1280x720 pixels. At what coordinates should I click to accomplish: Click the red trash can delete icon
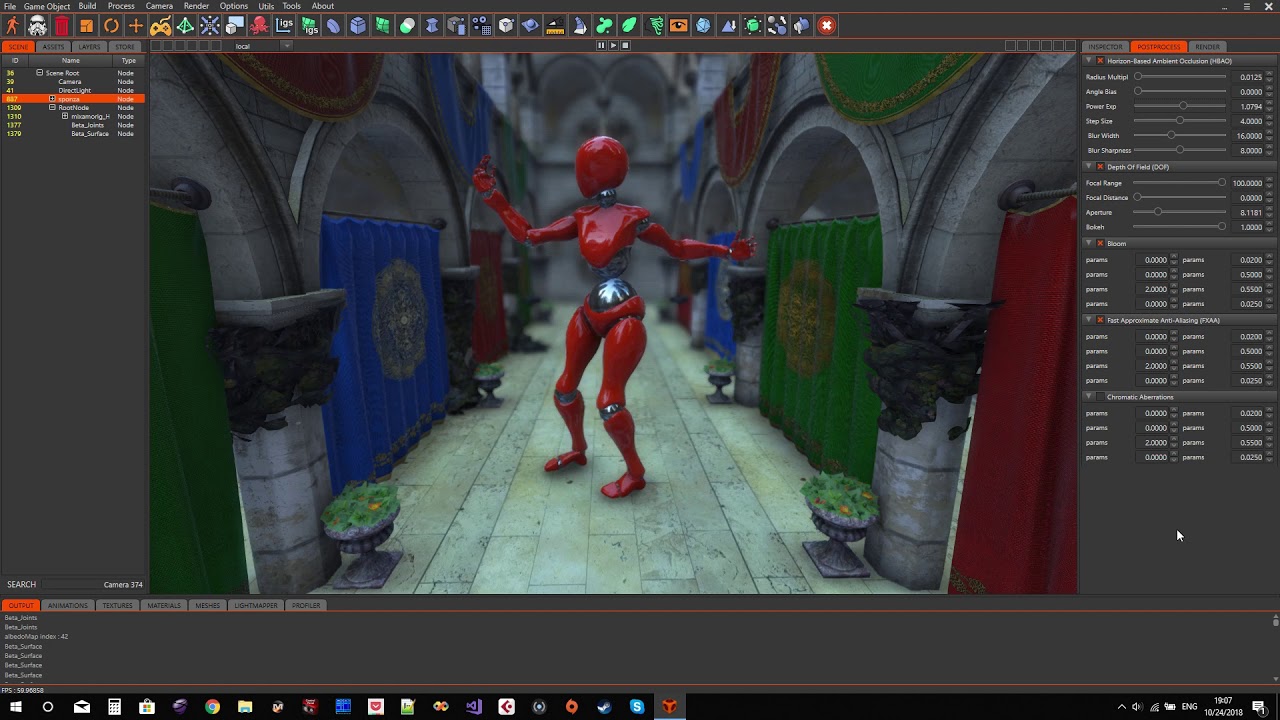pyautogui.click(x=62, y=25)
